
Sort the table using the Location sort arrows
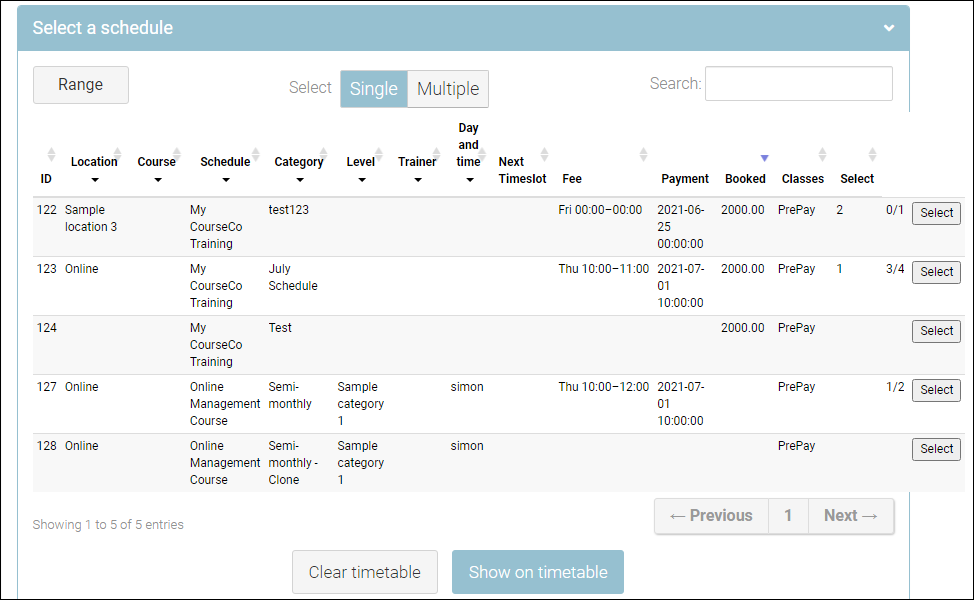click(118, 155)
